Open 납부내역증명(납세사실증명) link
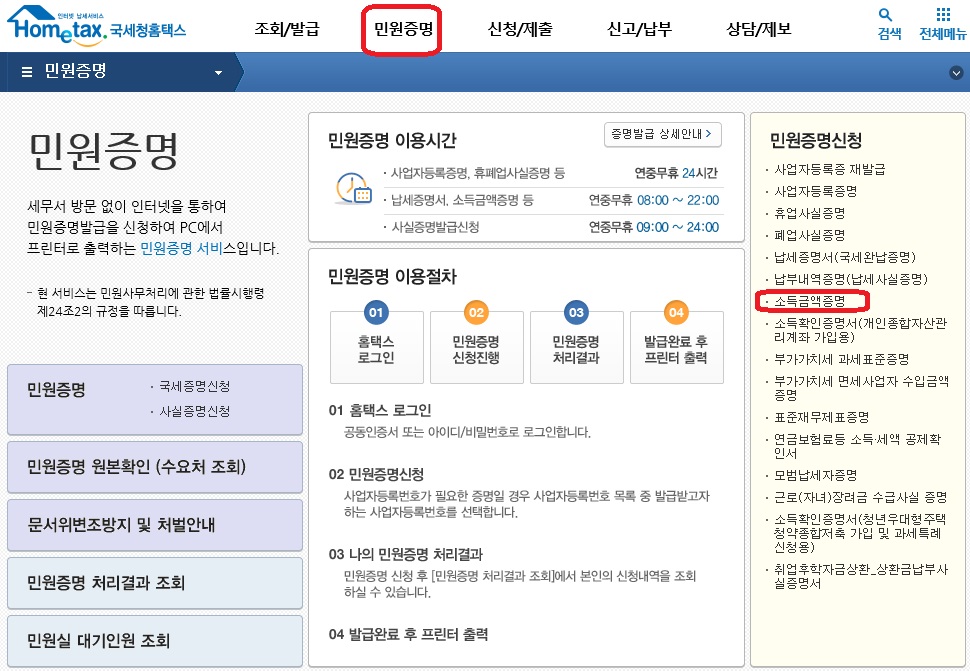The width and height of the screenshot is (970, 671). click(851, 280)
